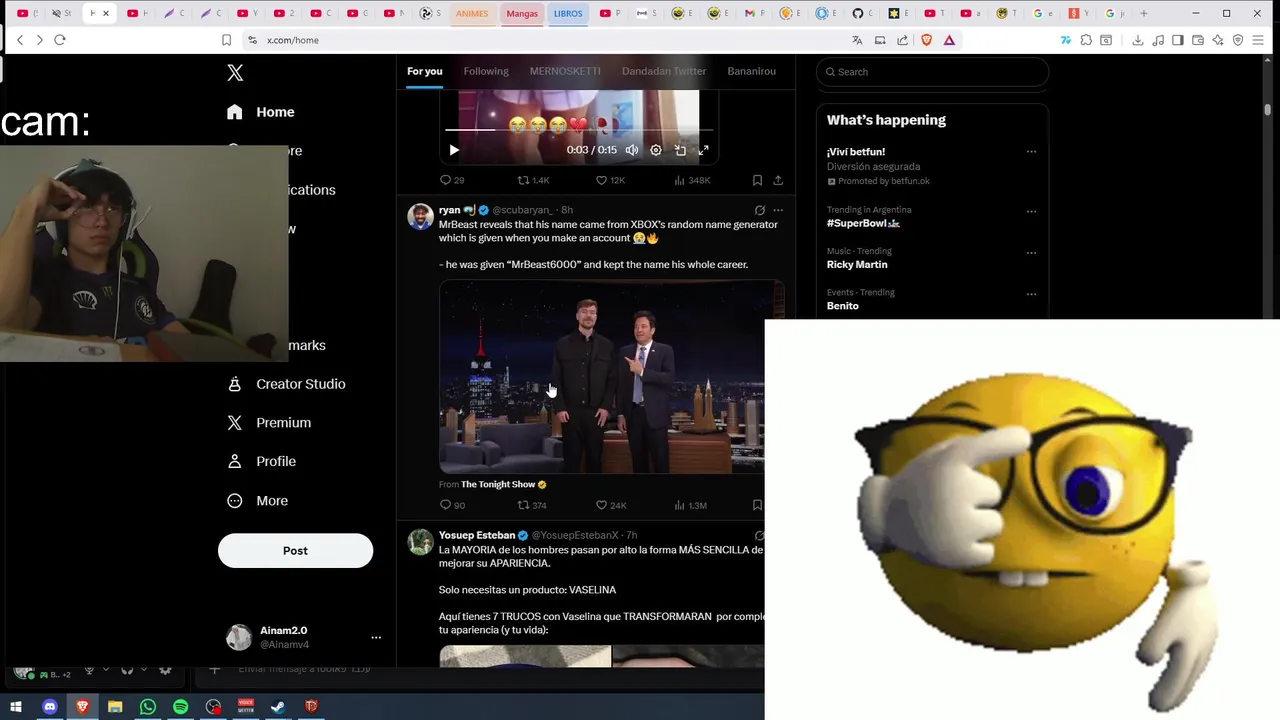Open video settings gear
Screen dimensions: 1280x720
point(656,150)
